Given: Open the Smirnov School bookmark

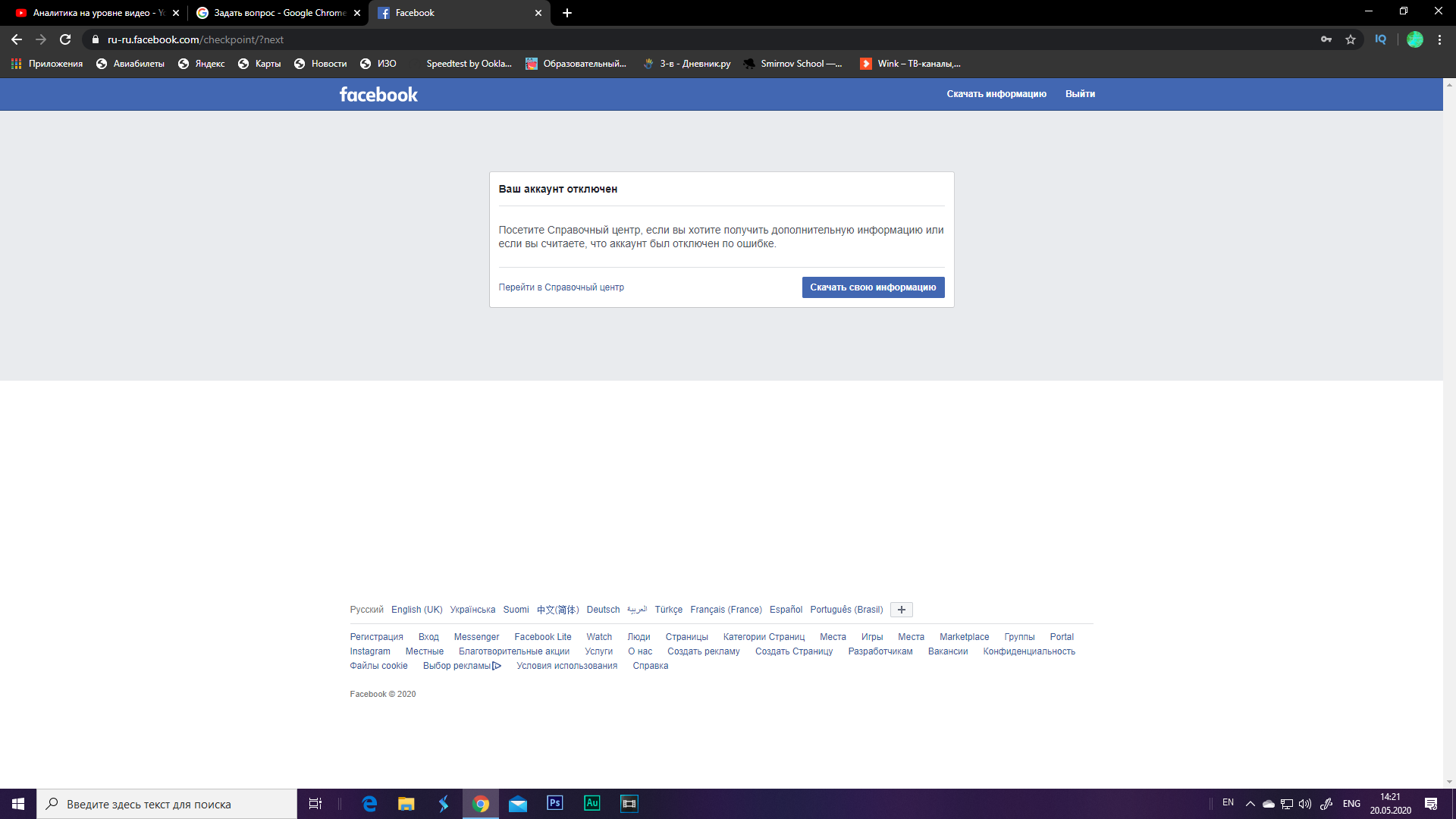Looking at the screenshot, I should (793, 64).
